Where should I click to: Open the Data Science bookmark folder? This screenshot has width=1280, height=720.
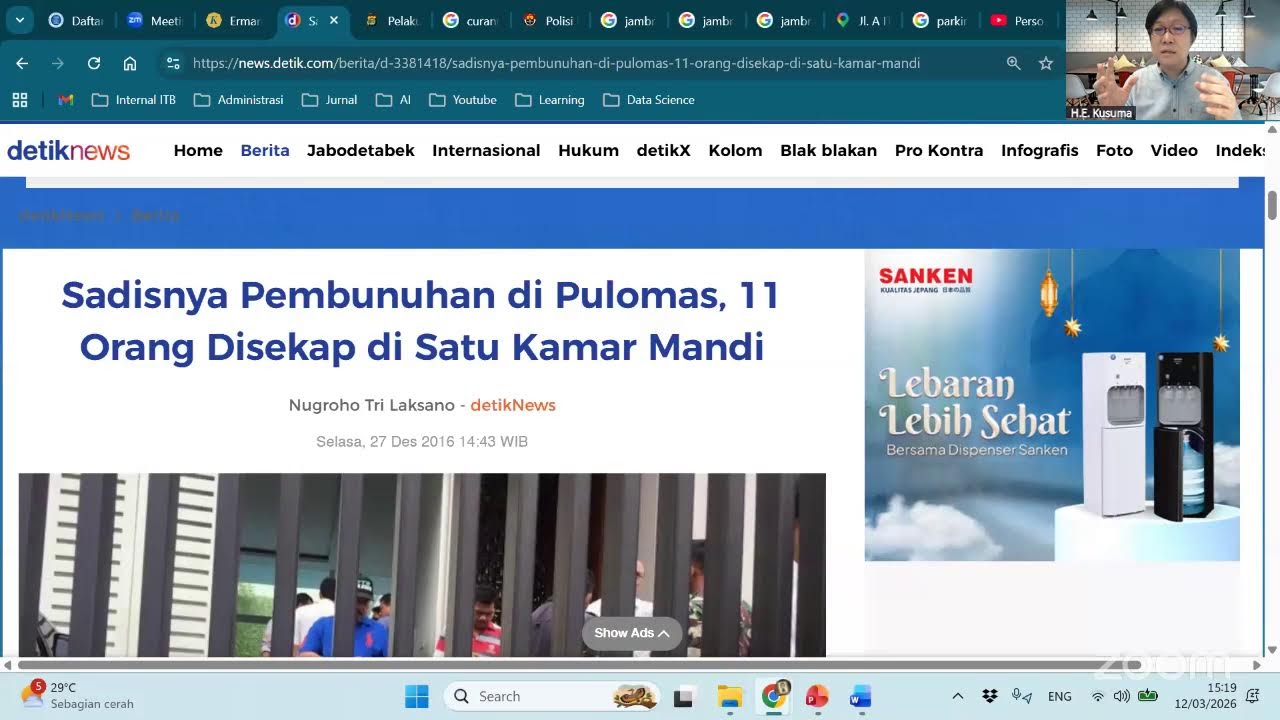pyautogui.click(x=649, y=100)
